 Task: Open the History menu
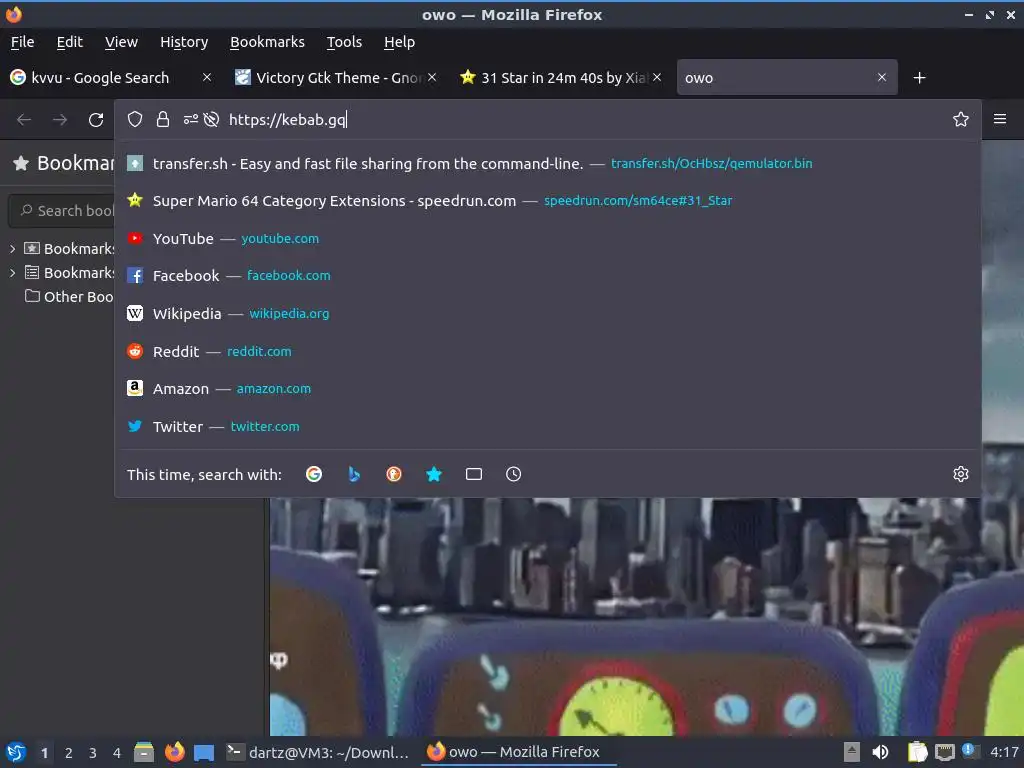click(x=184, y=42)
